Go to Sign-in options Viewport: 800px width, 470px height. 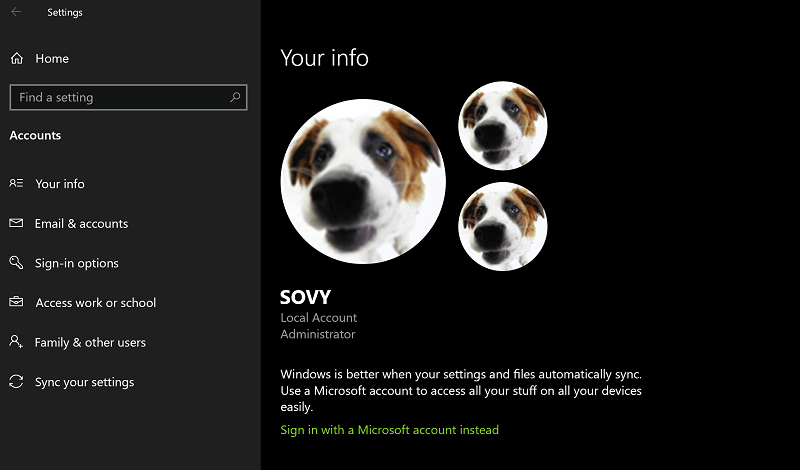click(77, 263)
